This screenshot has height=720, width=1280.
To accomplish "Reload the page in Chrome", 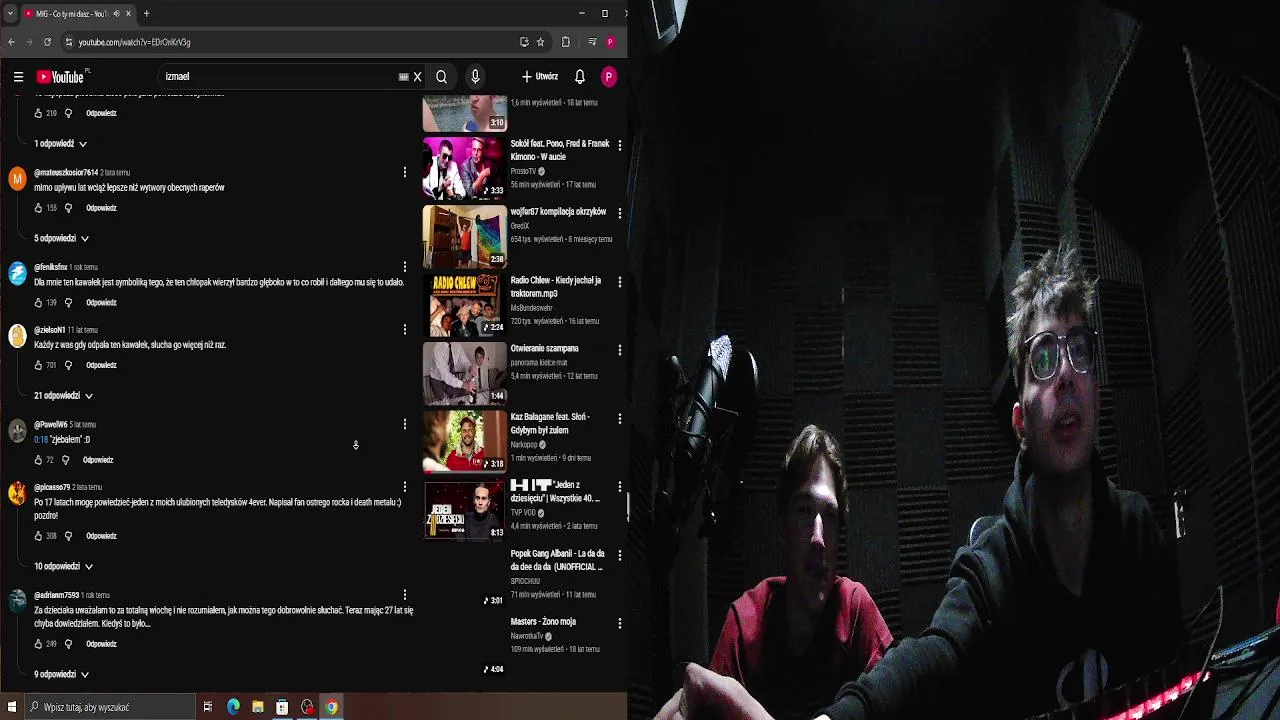I will 47,42.
